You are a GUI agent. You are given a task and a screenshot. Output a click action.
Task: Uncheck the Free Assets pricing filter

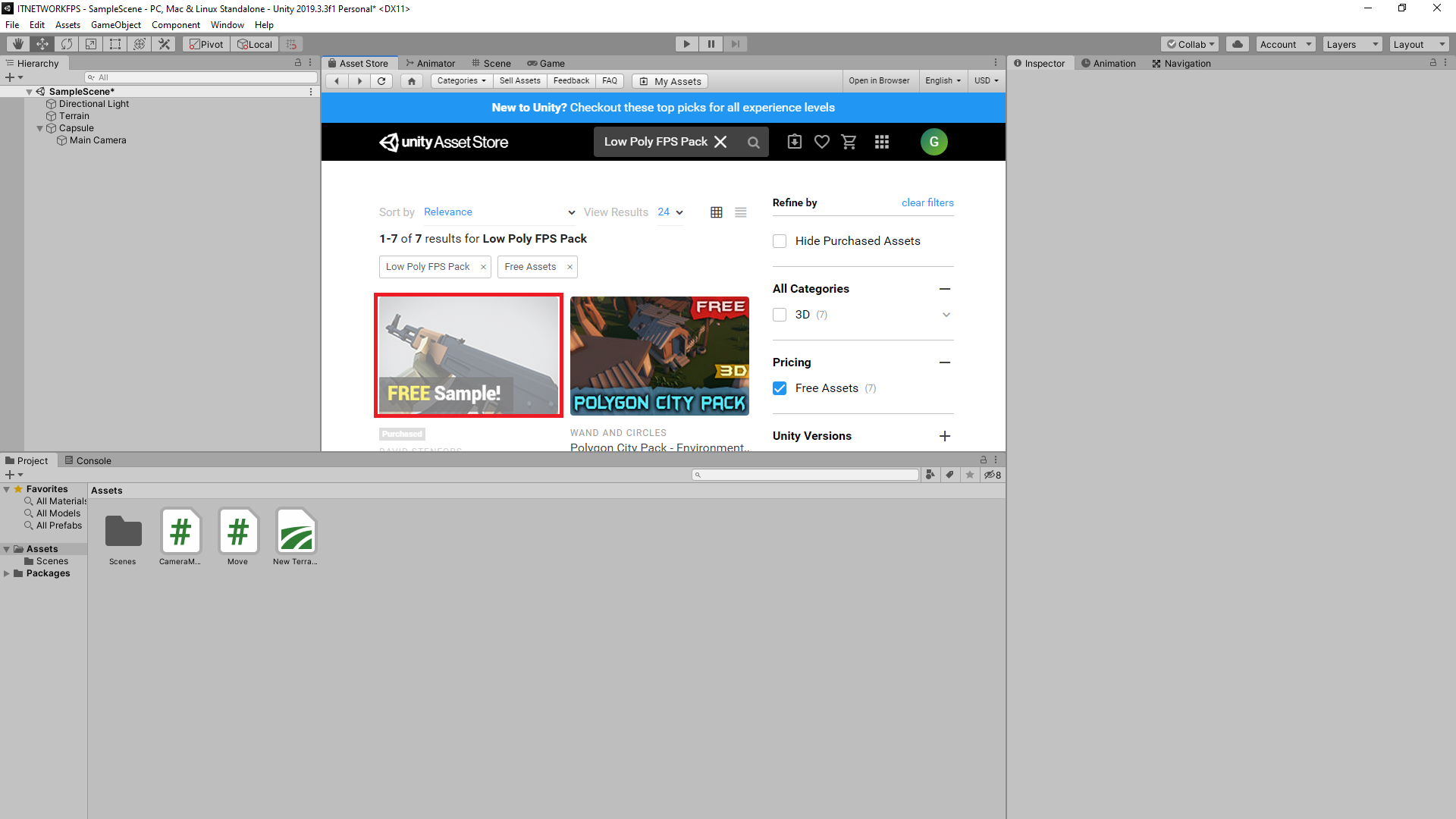(x=780, y=388)
